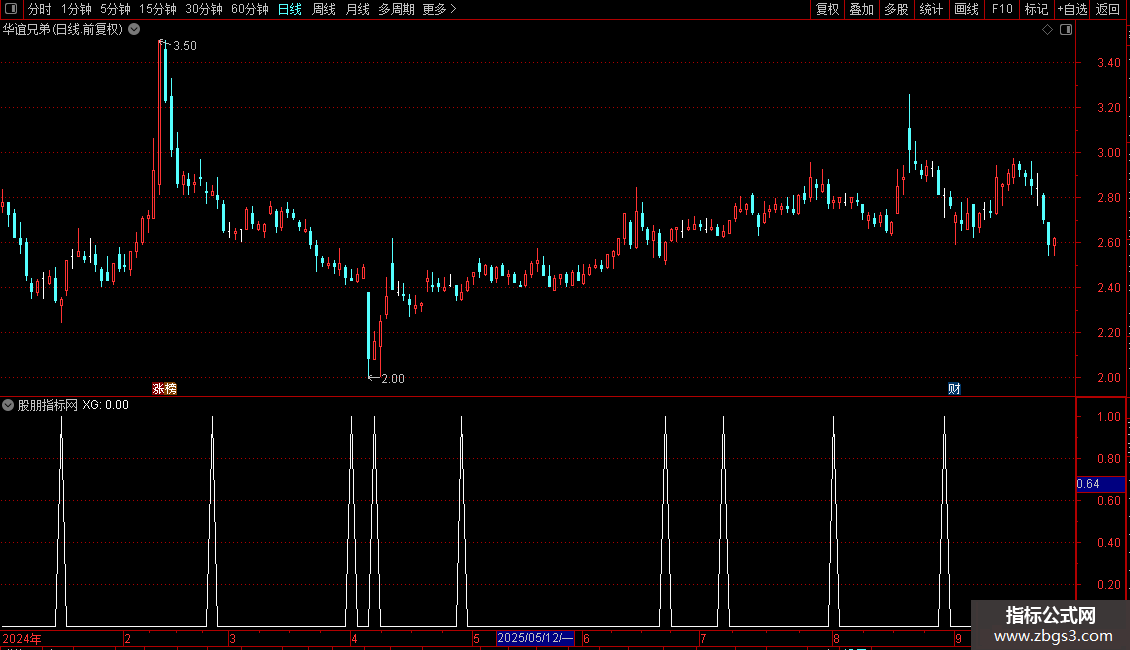Click the 2.00 low price label
This screenshot has height=650, width=1130.
pos(393,379)
